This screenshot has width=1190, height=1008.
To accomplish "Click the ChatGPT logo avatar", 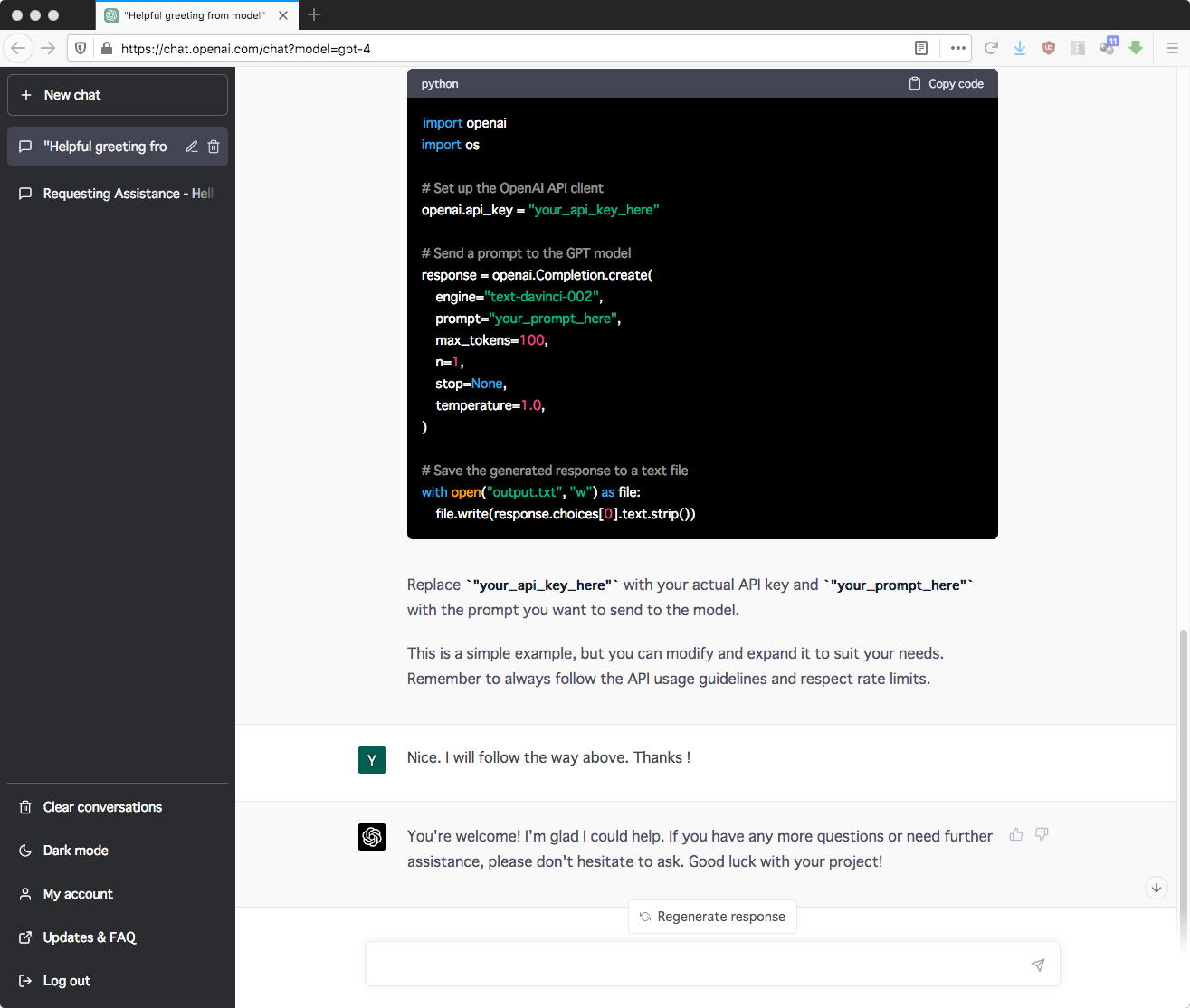I will point(372,837).
